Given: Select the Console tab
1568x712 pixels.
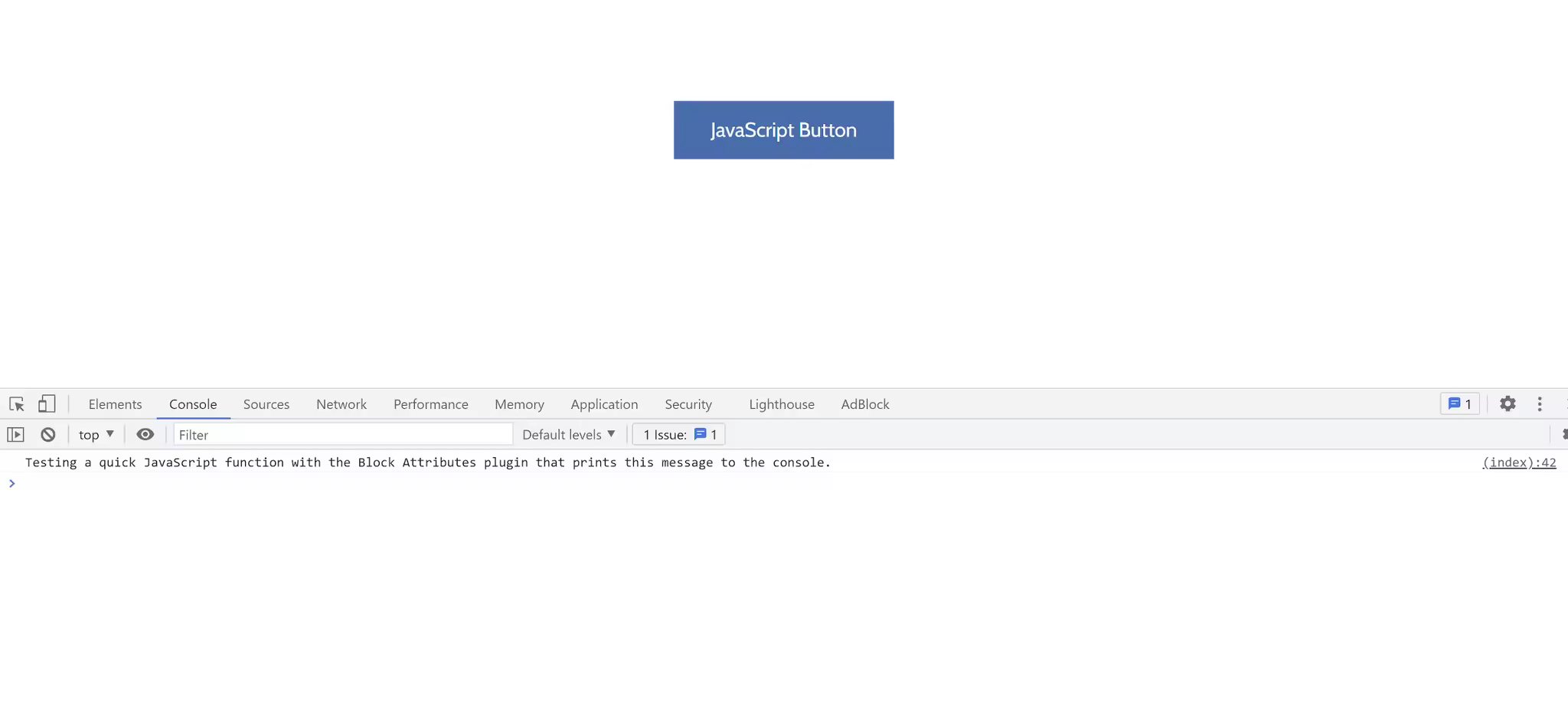Looking at the screenshot, I should [x=193, y=404].
